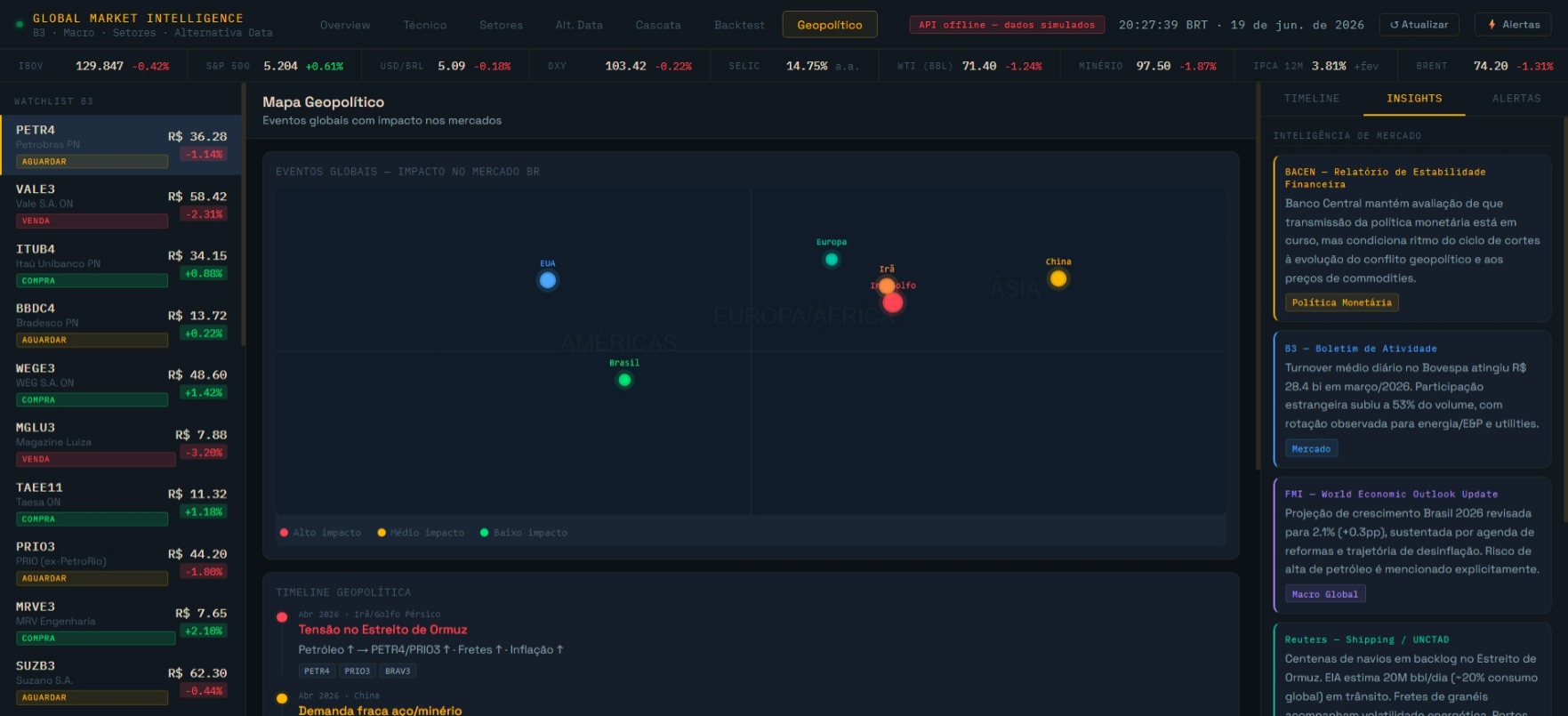Click the EUA blue map marker
Image resolution: width=1568 pixels, height=716 pixels.
(548, 280)
